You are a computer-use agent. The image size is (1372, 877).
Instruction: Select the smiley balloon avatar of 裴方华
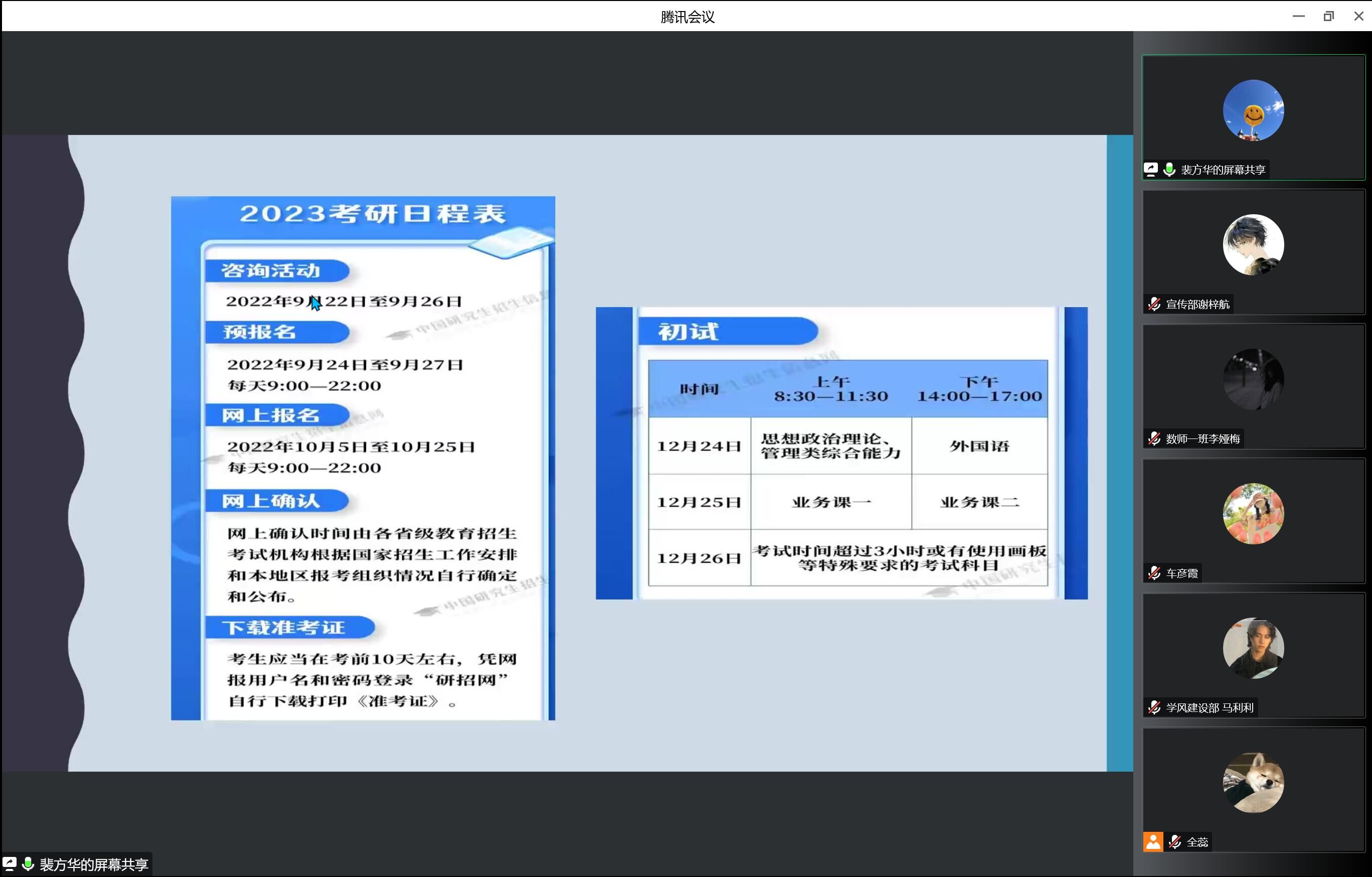(1253, 110)
